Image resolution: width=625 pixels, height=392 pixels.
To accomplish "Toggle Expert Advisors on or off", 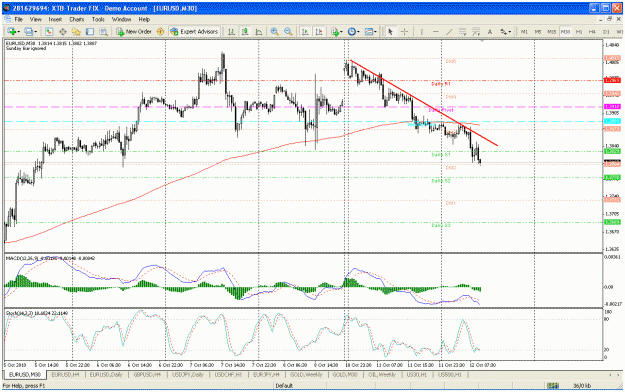I will [x=194, y=32].
